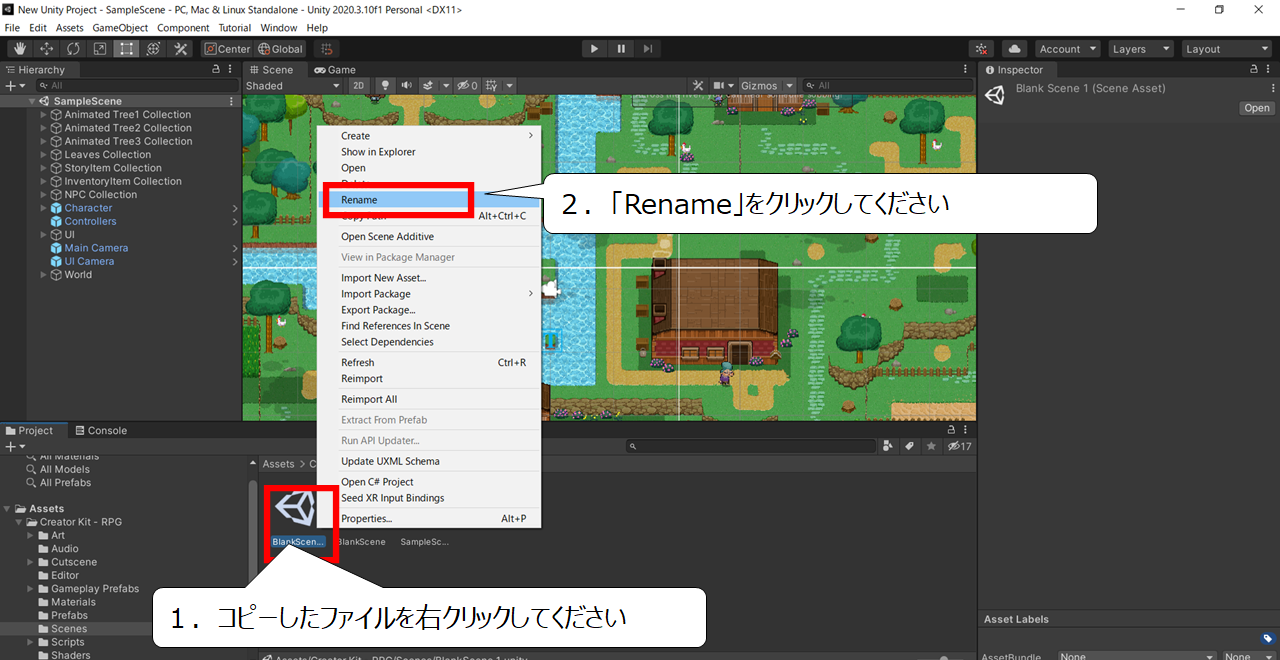This screenshot has width=1280, height=660.
Task: Select the Rotate tool
Action: [73, 49]
